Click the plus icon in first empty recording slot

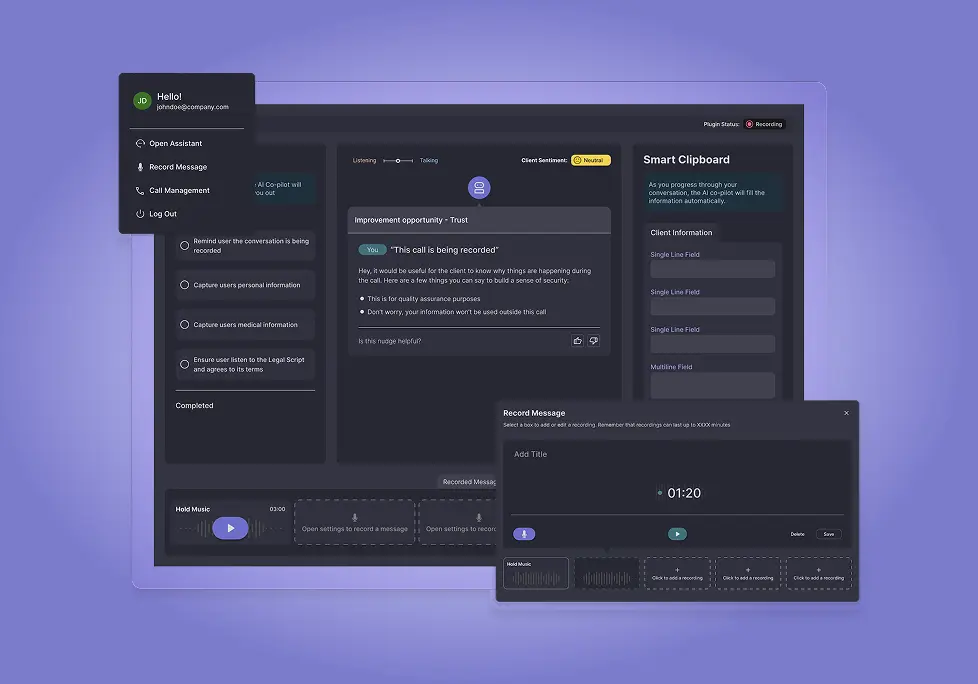pyautogui.click(x=677, y=570)
